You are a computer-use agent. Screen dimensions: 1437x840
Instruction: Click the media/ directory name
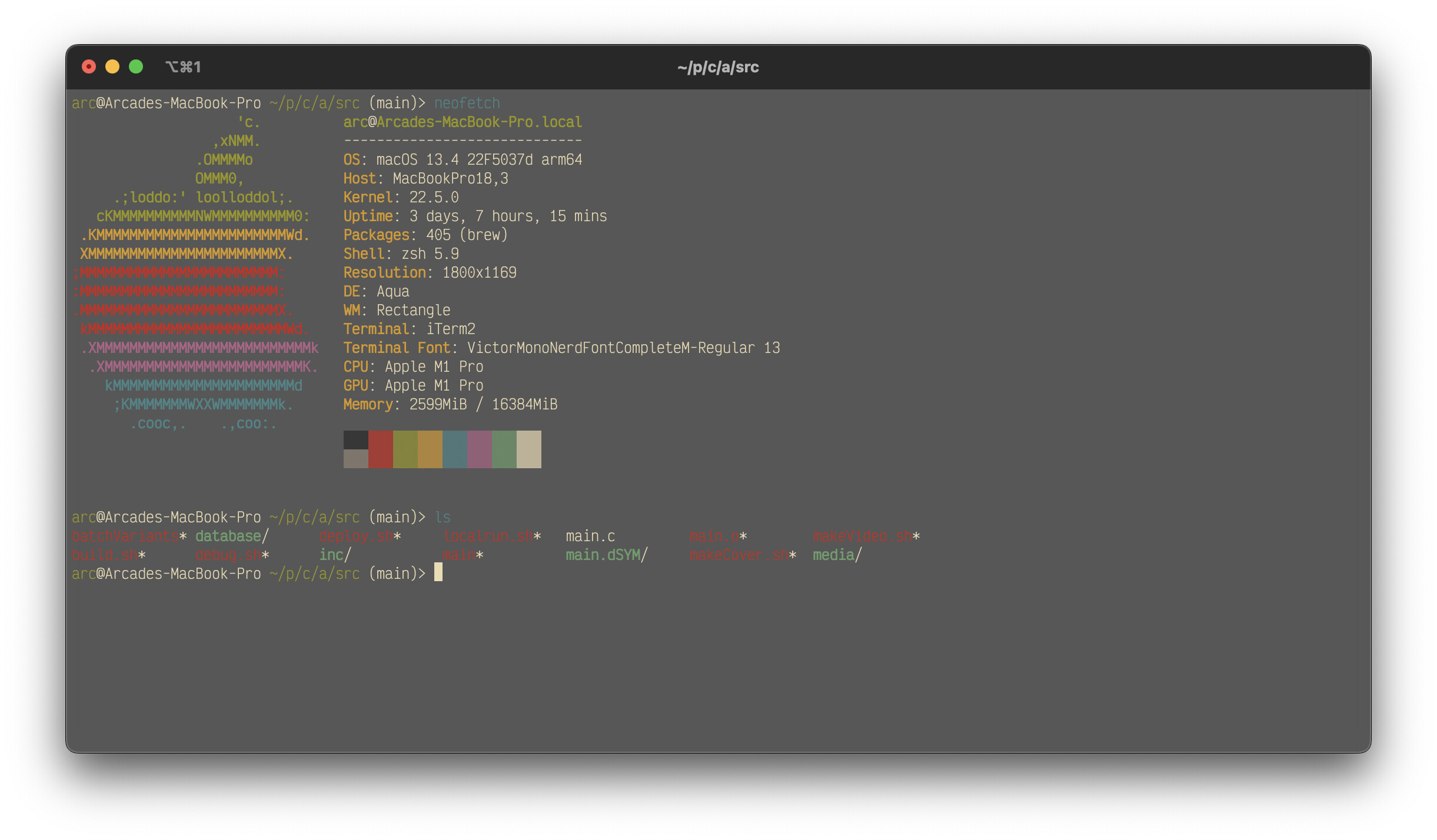click(x=837, y=555)
